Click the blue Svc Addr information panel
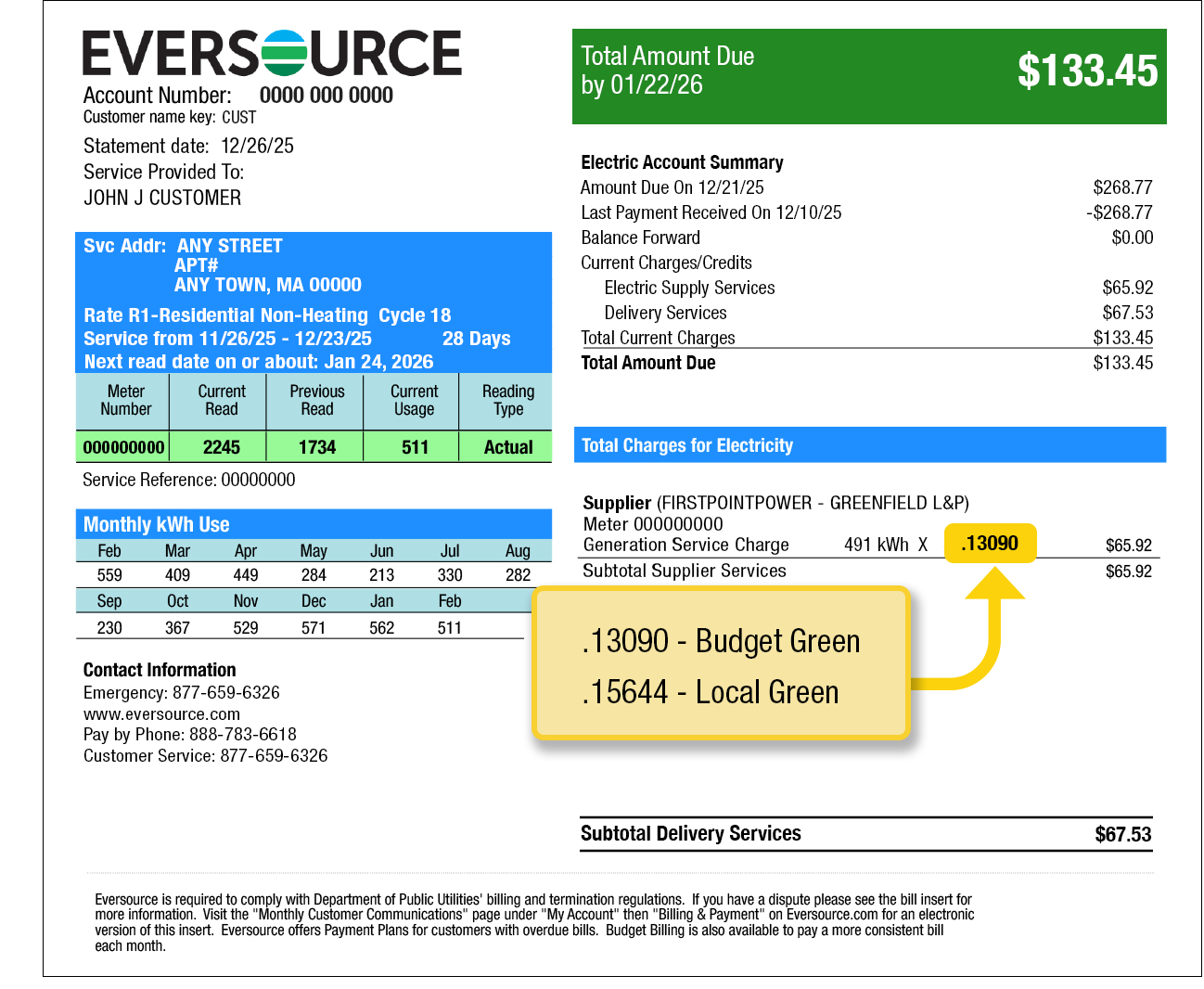 pos(313,302)
